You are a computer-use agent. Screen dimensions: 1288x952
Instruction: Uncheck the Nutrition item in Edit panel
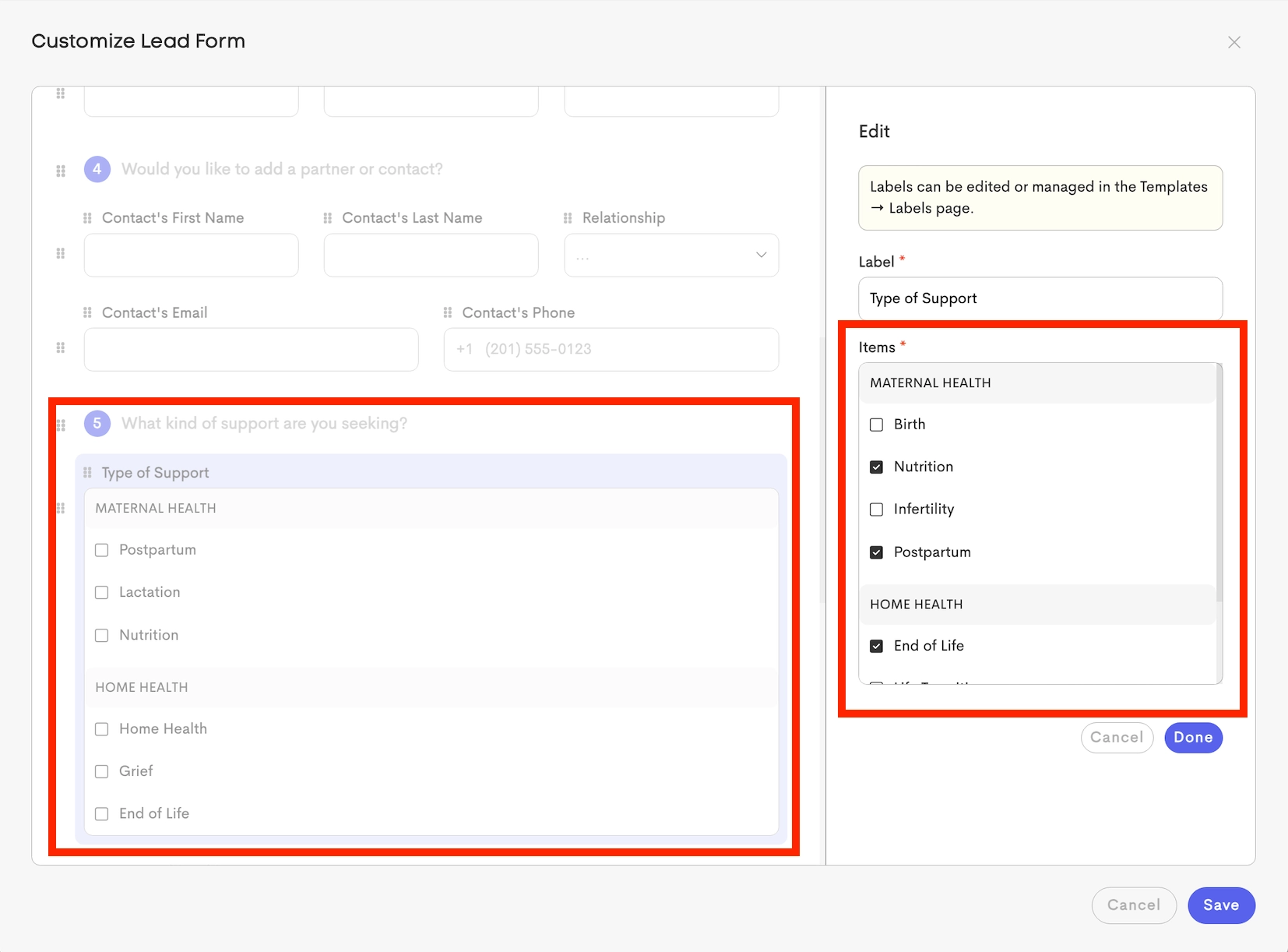tap(877, 467)
